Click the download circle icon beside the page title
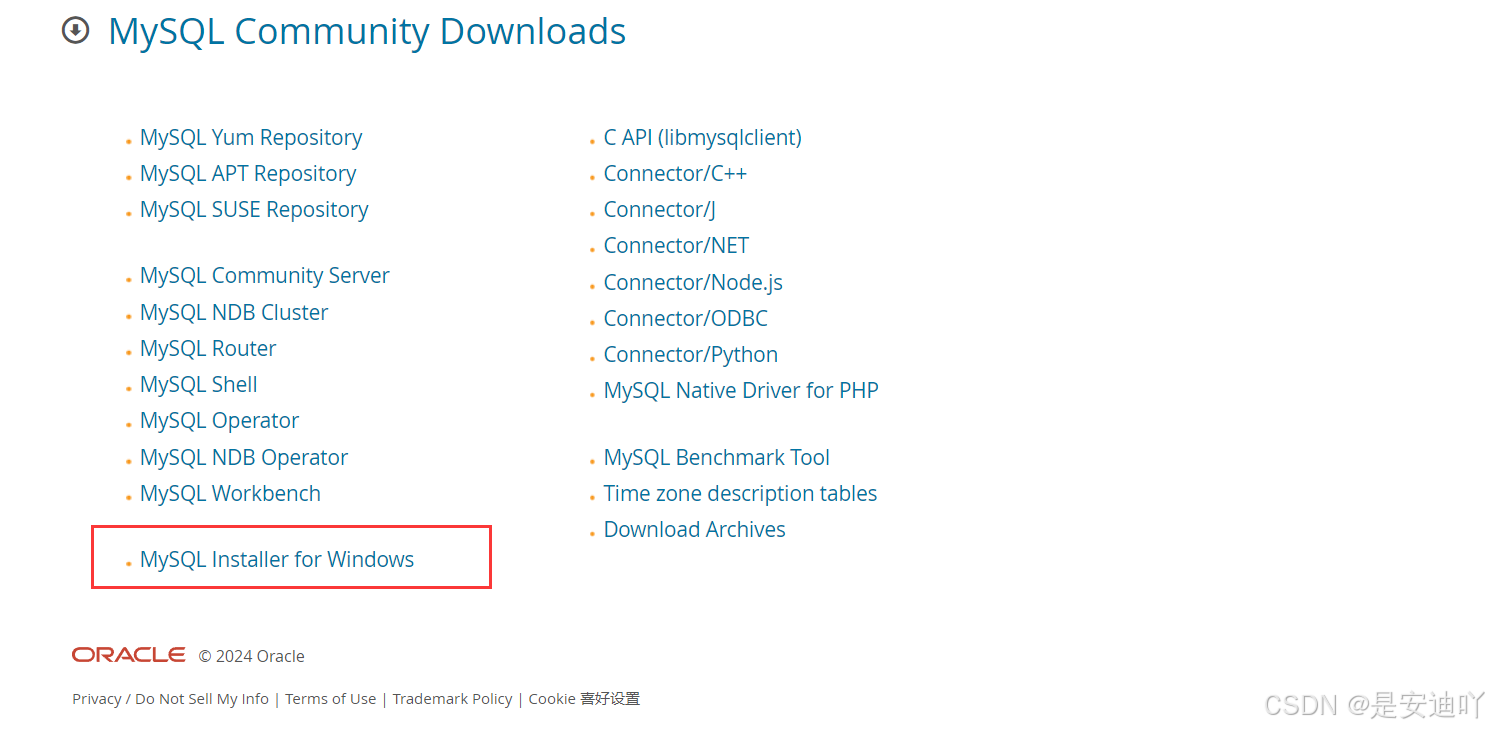Screen dimensions: 1489x731 click(75, 31)
